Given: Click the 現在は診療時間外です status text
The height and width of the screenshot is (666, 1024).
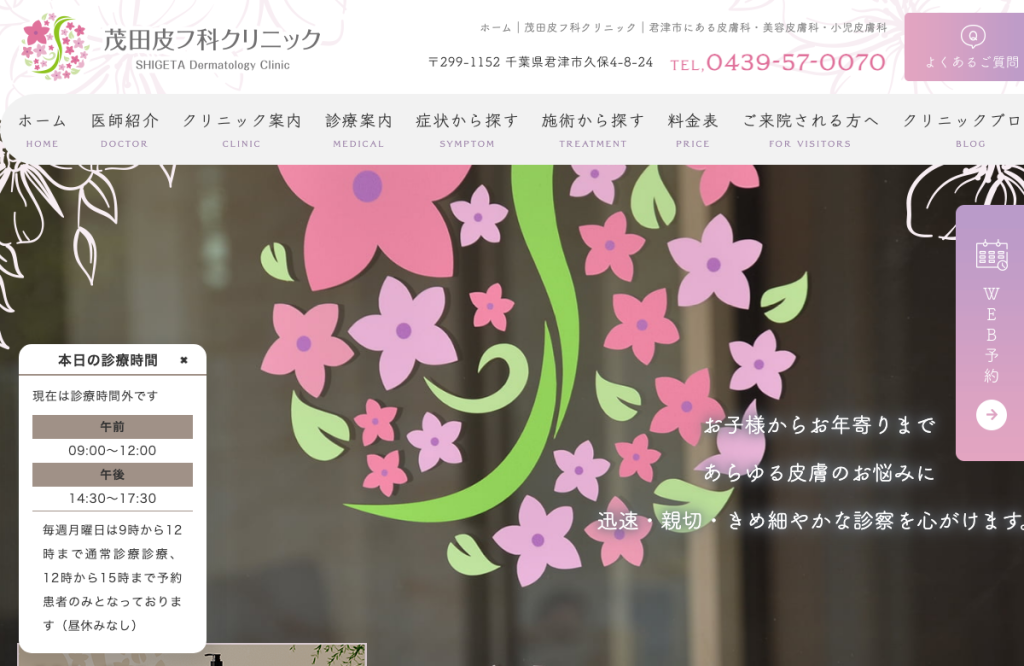Looking at the screenshot, I should 95,396.
